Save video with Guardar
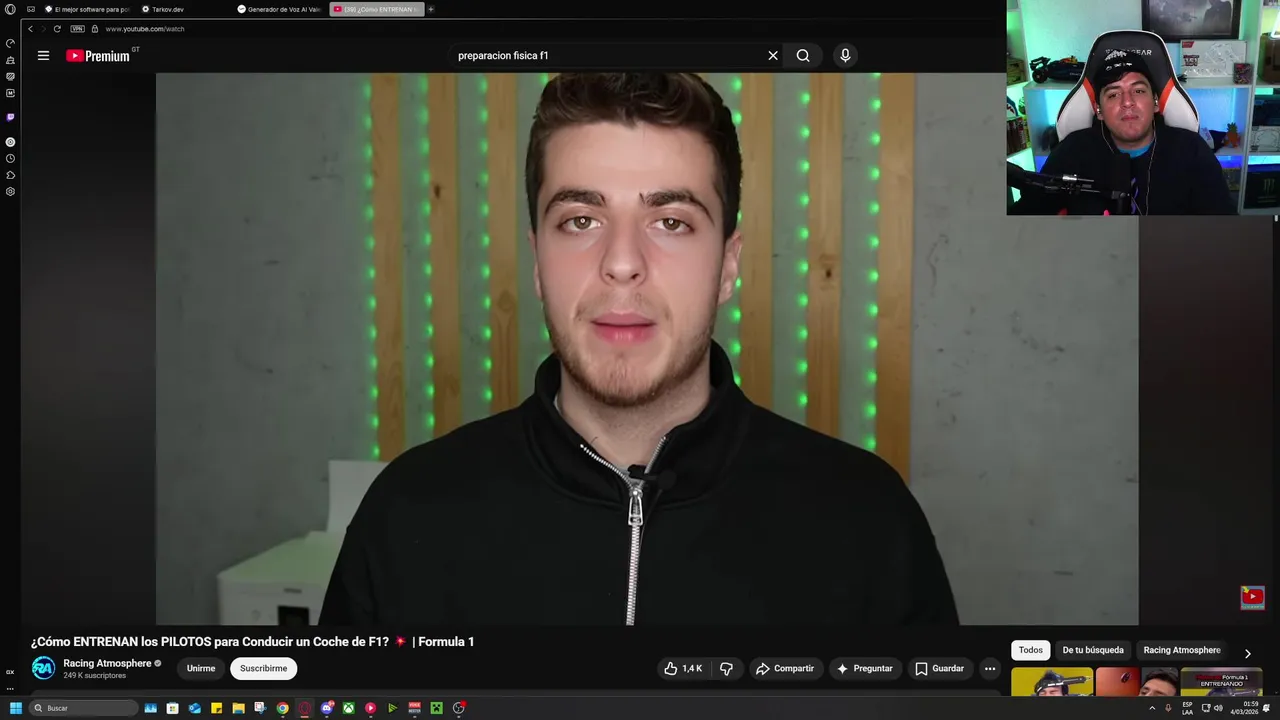 (939, 668)
